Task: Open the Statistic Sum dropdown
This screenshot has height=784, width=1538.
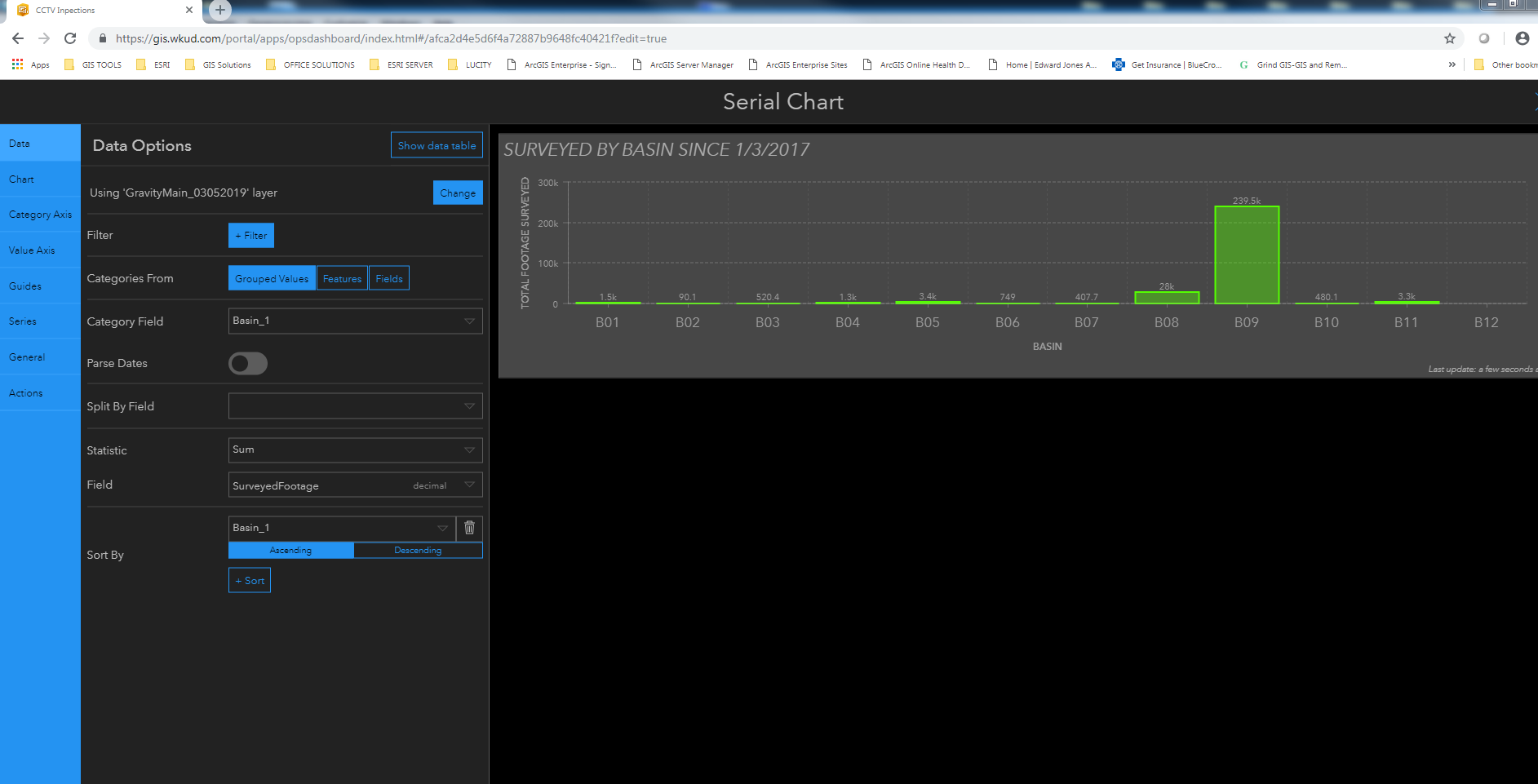Action: pos(356,450)
